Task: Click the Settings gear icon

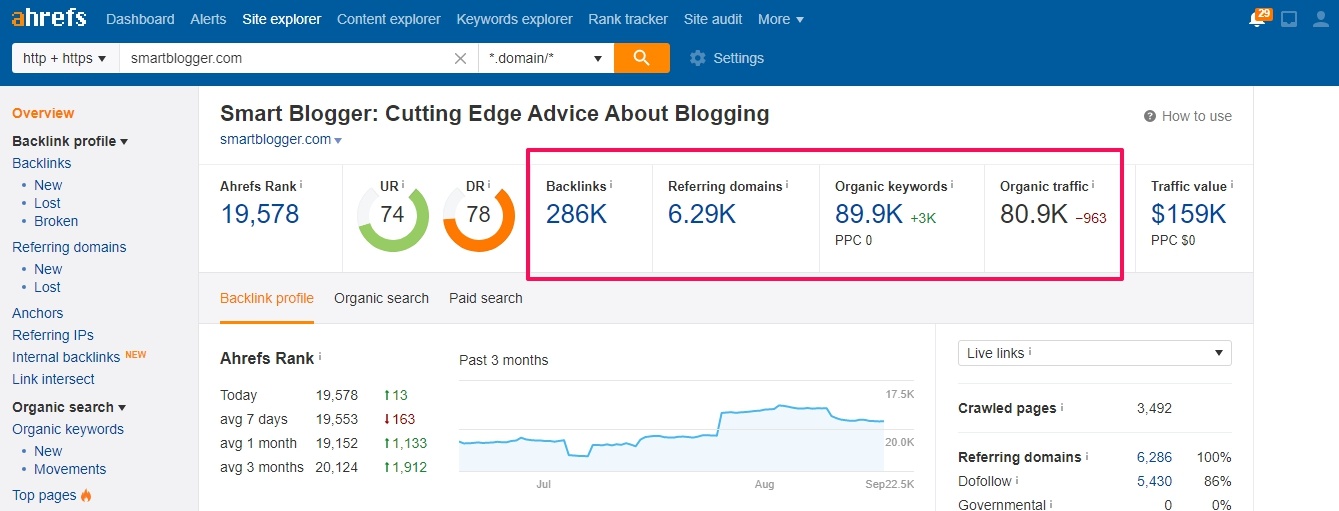Action: (x=698, y=58)
